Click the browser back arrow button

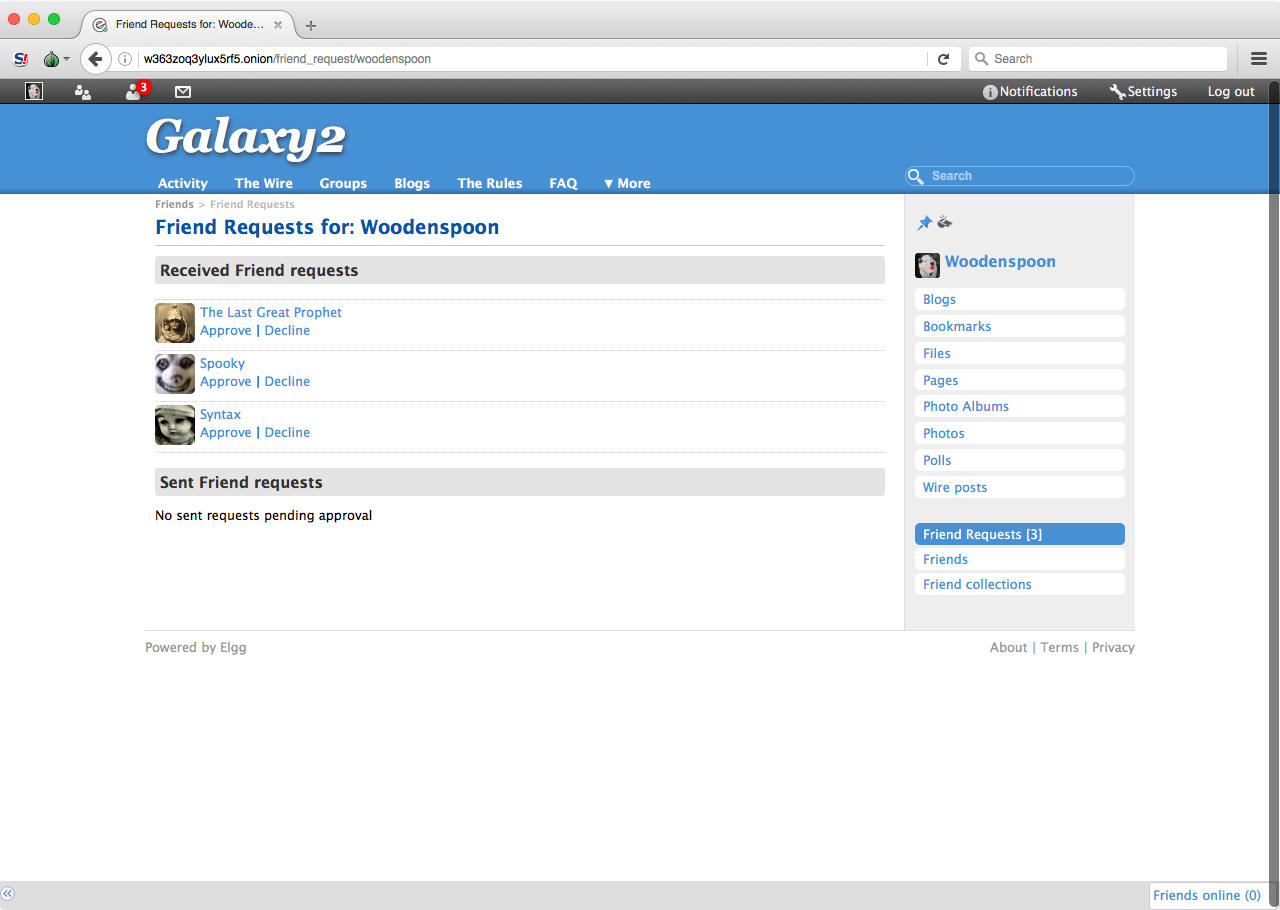pyautogui.click(x=95, y=59)
